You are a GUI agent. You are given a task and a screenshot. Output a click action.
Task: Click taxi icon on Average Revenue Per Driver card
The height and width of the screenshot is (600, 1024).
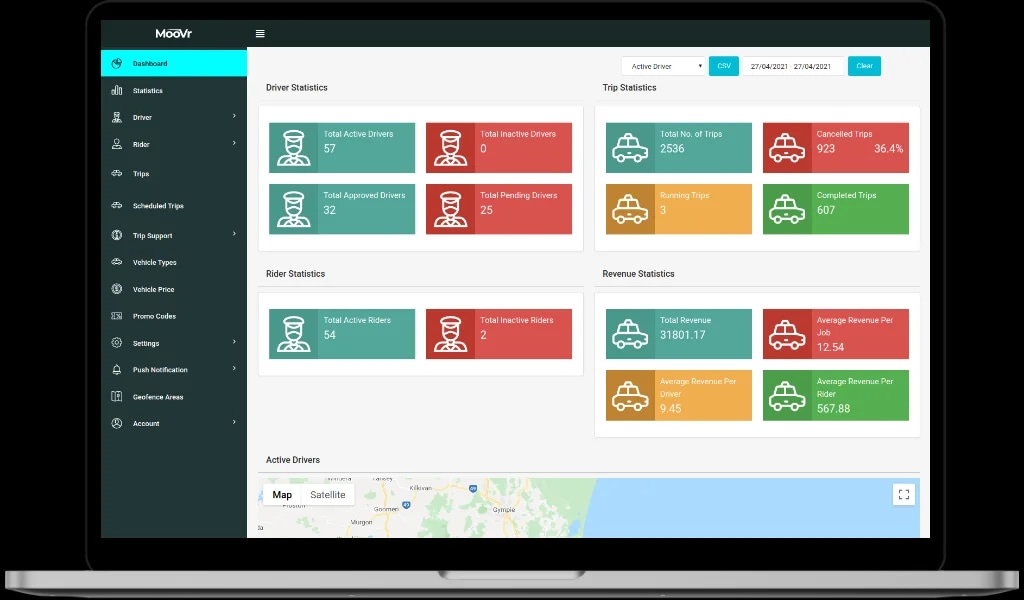[630, 395]
